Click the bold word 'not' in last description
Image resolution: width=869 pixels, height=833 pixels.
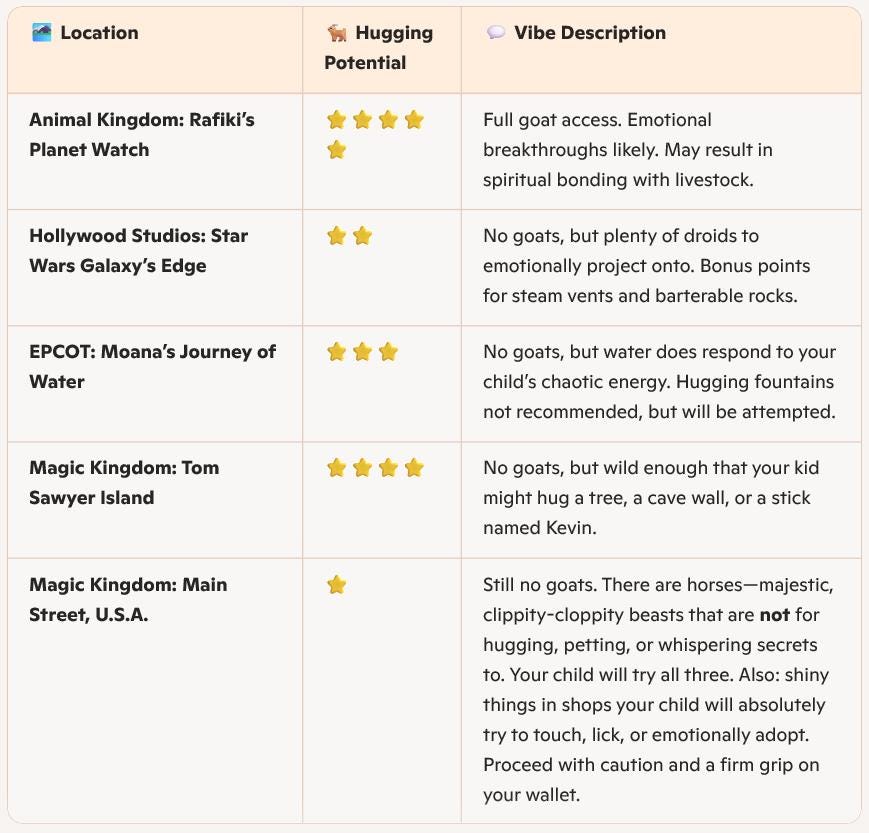coord(774,615)
